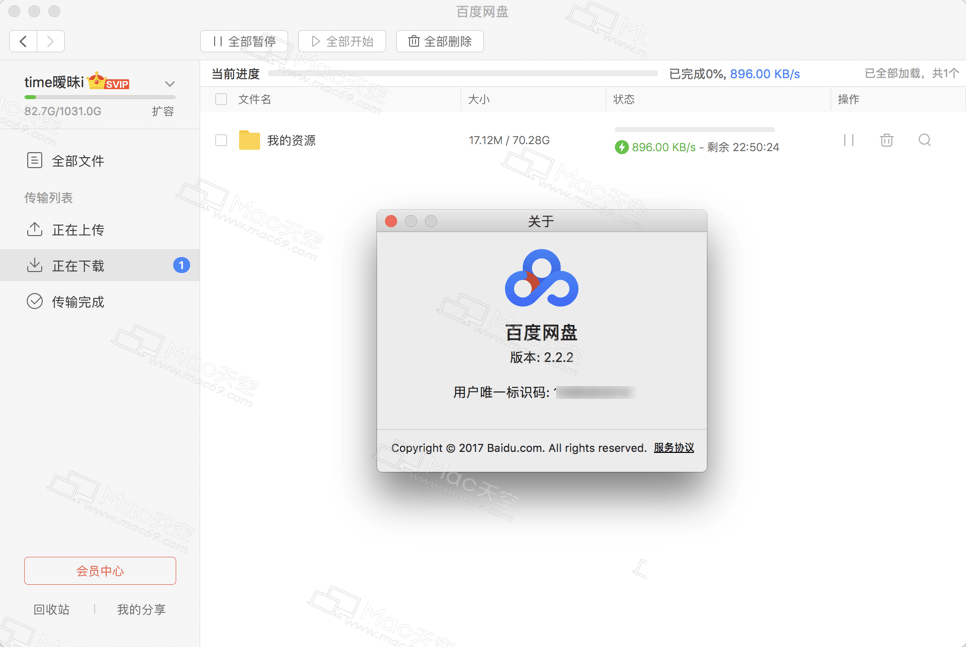
Task: Click the Baidu Netdisk logo in About dialog
Action: click(x=542, y=278)
